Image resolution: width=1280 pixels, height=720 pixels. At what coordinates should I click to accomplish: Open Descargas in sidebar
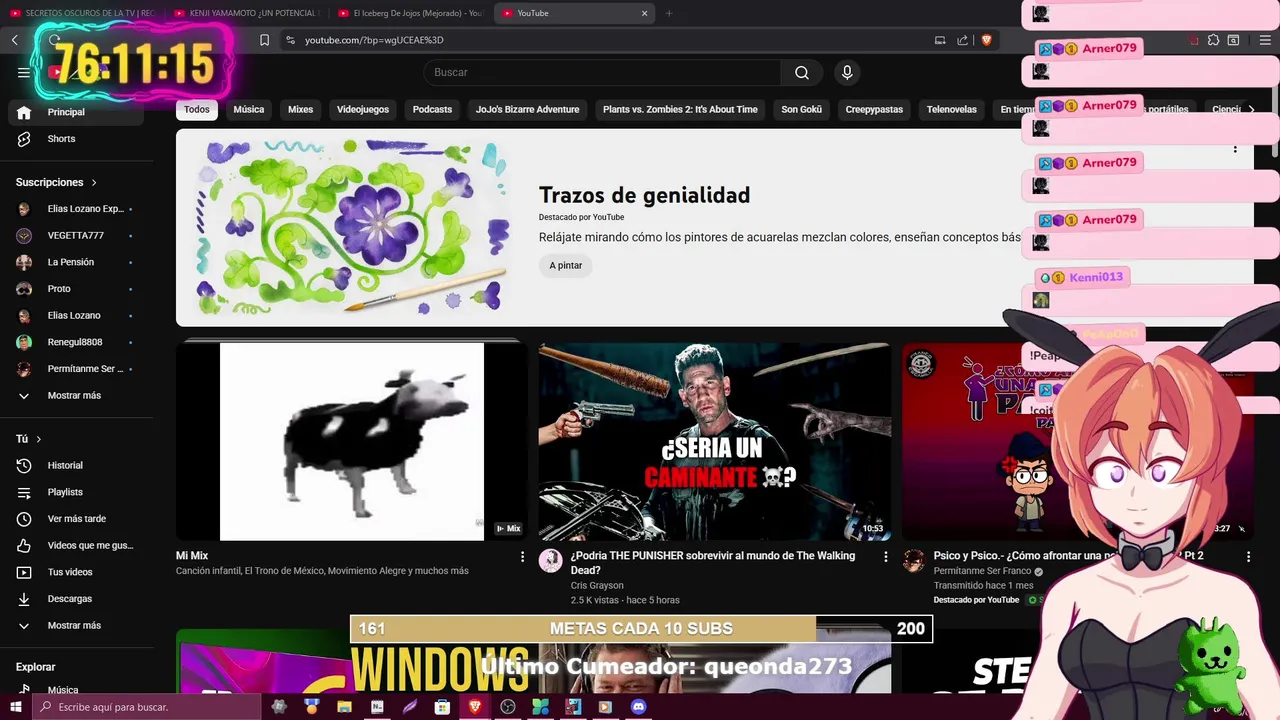[x=76, y=599]
